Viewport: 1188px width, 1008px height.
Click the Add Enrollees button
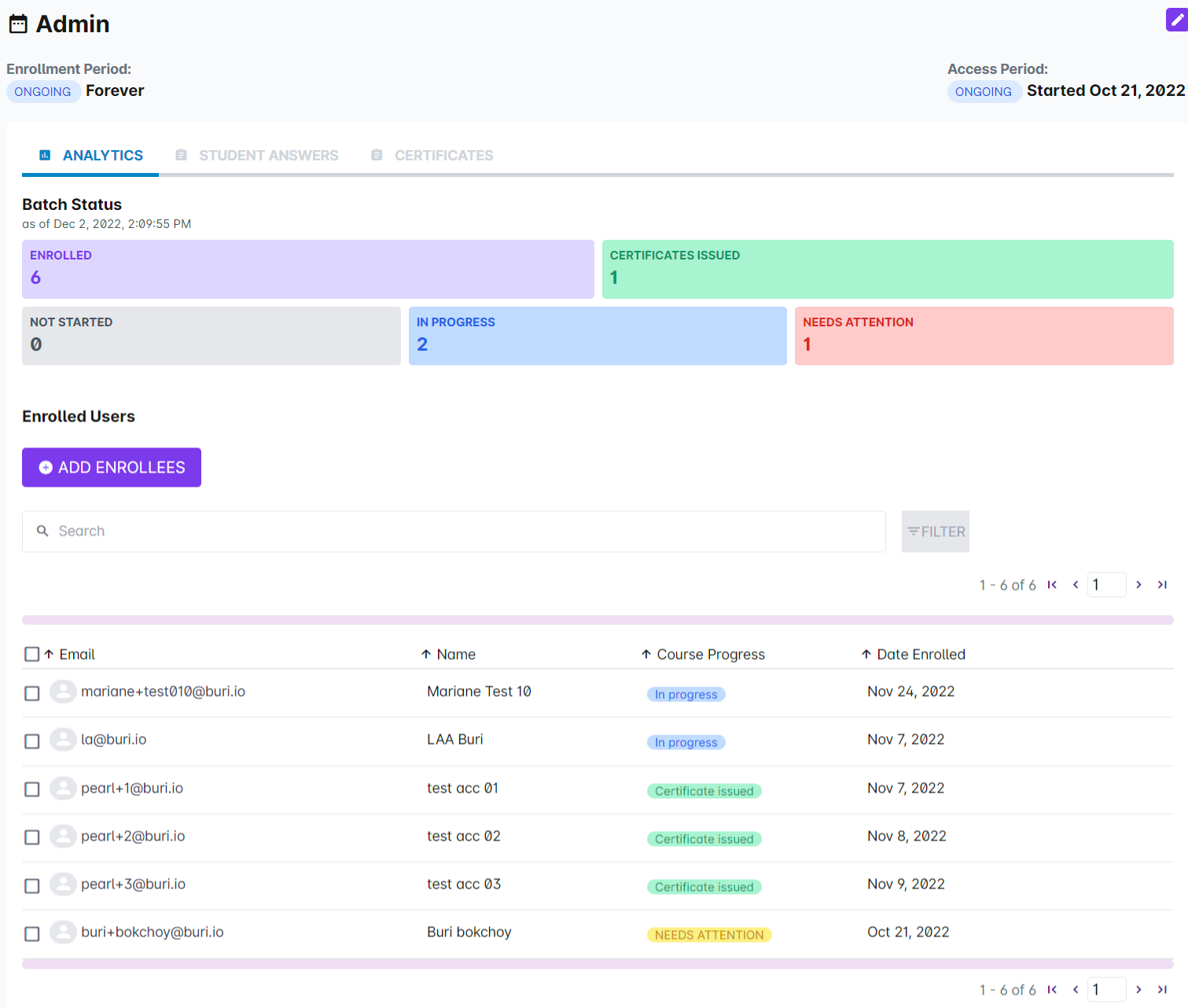click(x=112, y=468)
